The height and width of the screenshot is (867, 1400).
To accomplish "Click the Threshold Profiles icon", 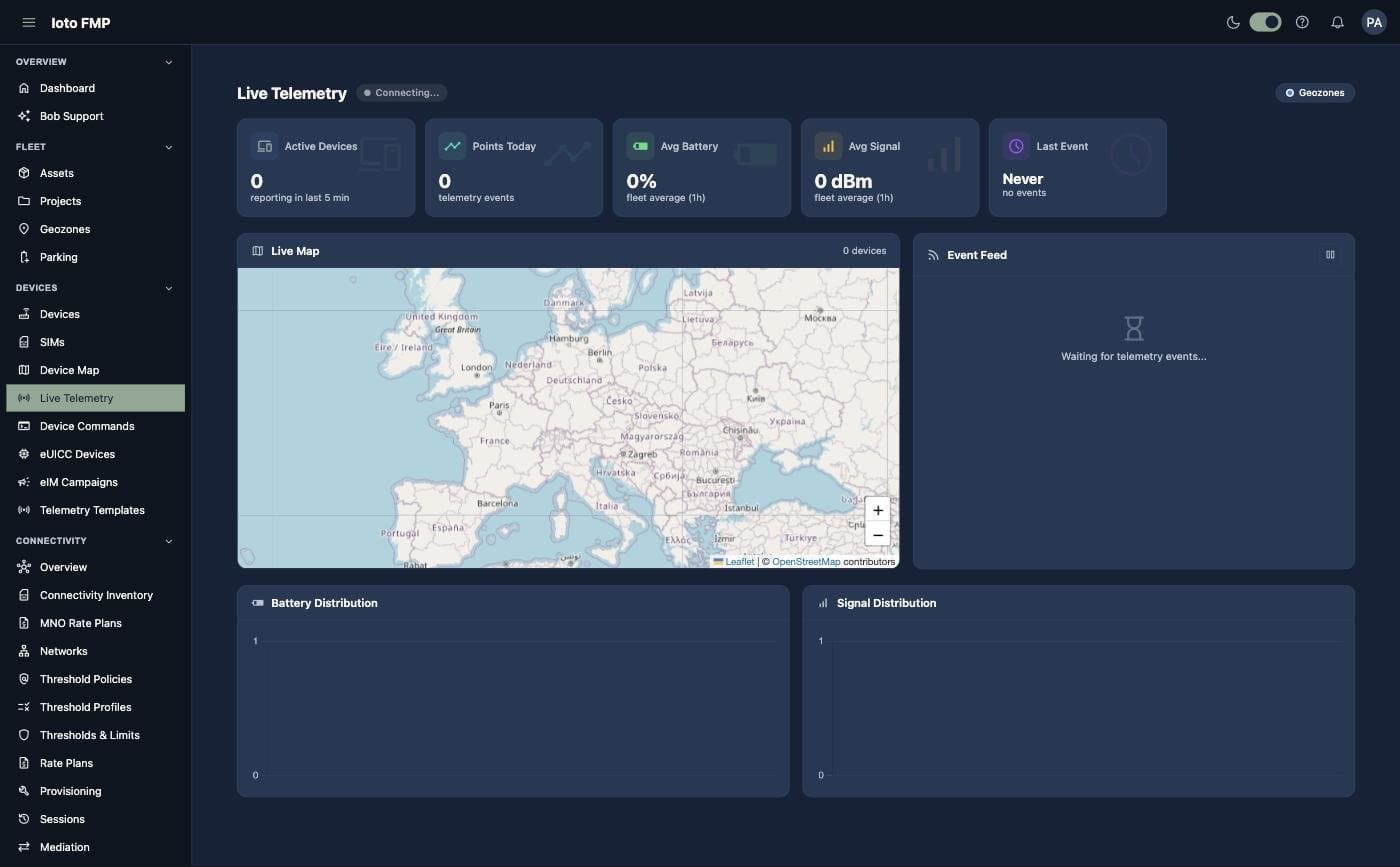I will pos(24,707).
